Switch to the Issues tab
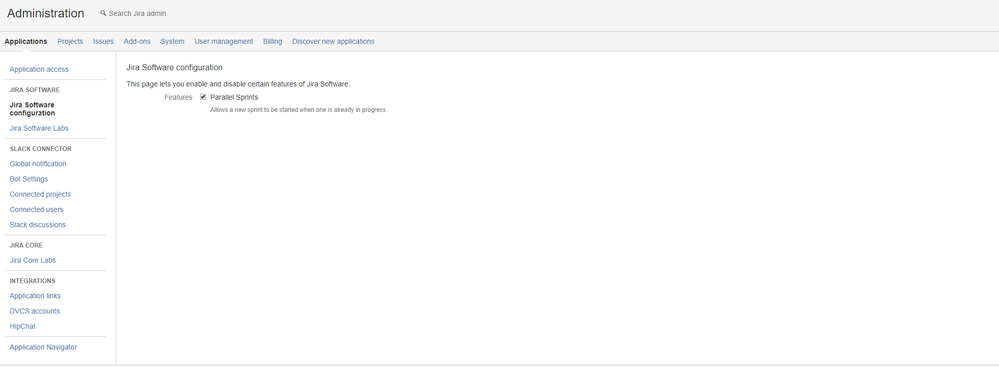 pyautogui.click(x=103, y=41)
